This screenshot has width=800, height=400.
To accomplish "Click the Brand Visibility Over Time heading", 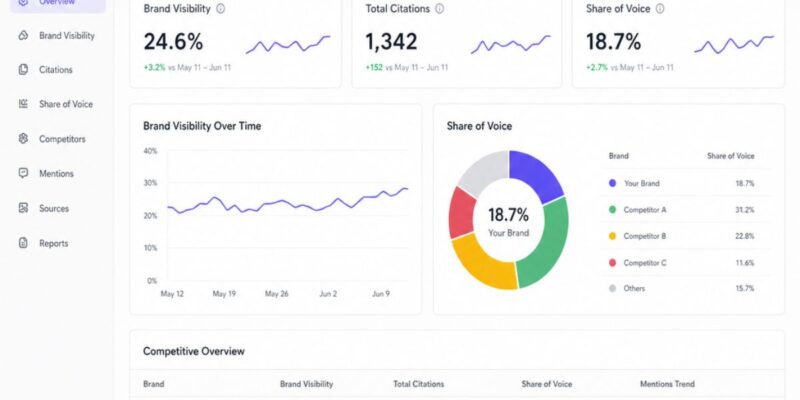I will point(202,126).
